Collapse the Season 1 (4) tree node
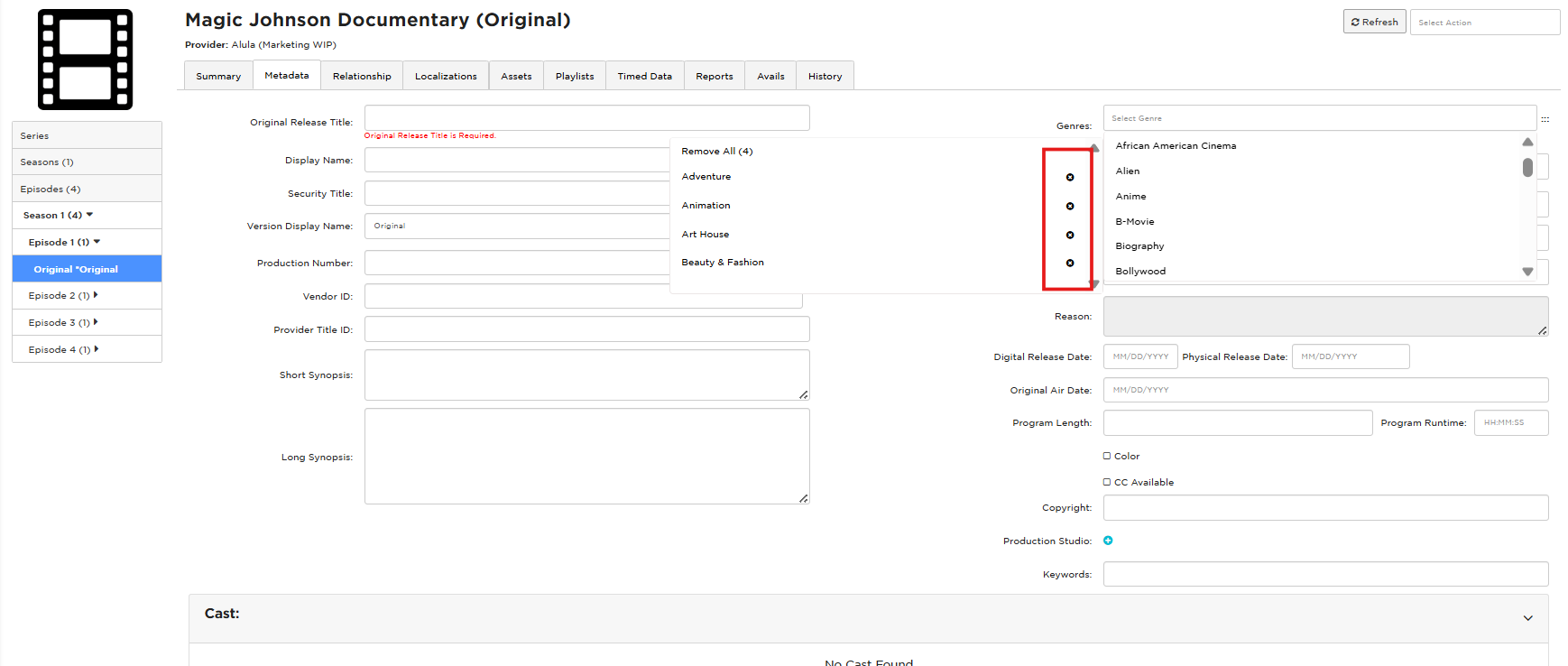Screen dimensions: 1568x666 [x=90, y=215]
